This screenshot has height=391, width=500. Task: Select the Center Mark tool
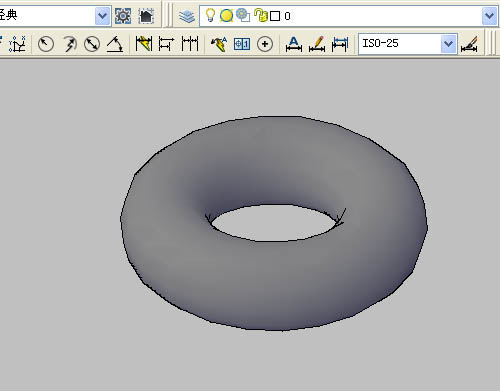point(265,44)
